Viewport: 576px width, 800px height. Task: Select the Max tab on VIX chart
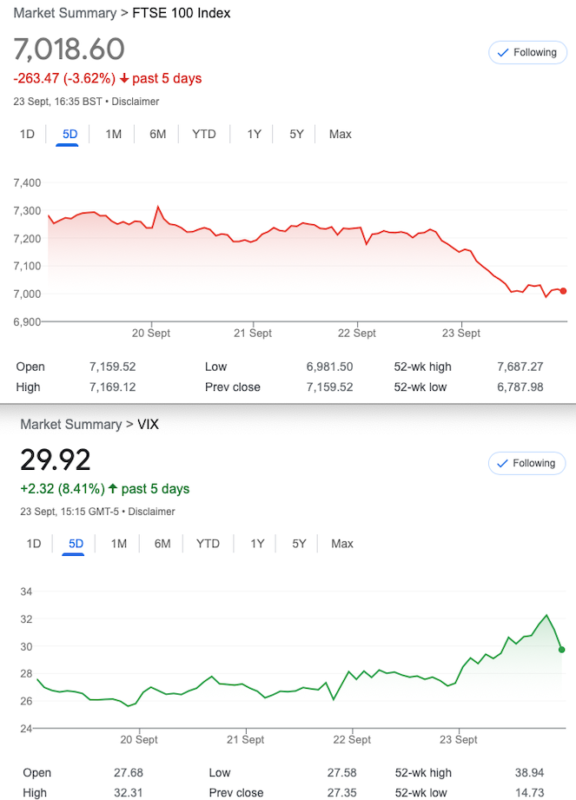[342, 544]
